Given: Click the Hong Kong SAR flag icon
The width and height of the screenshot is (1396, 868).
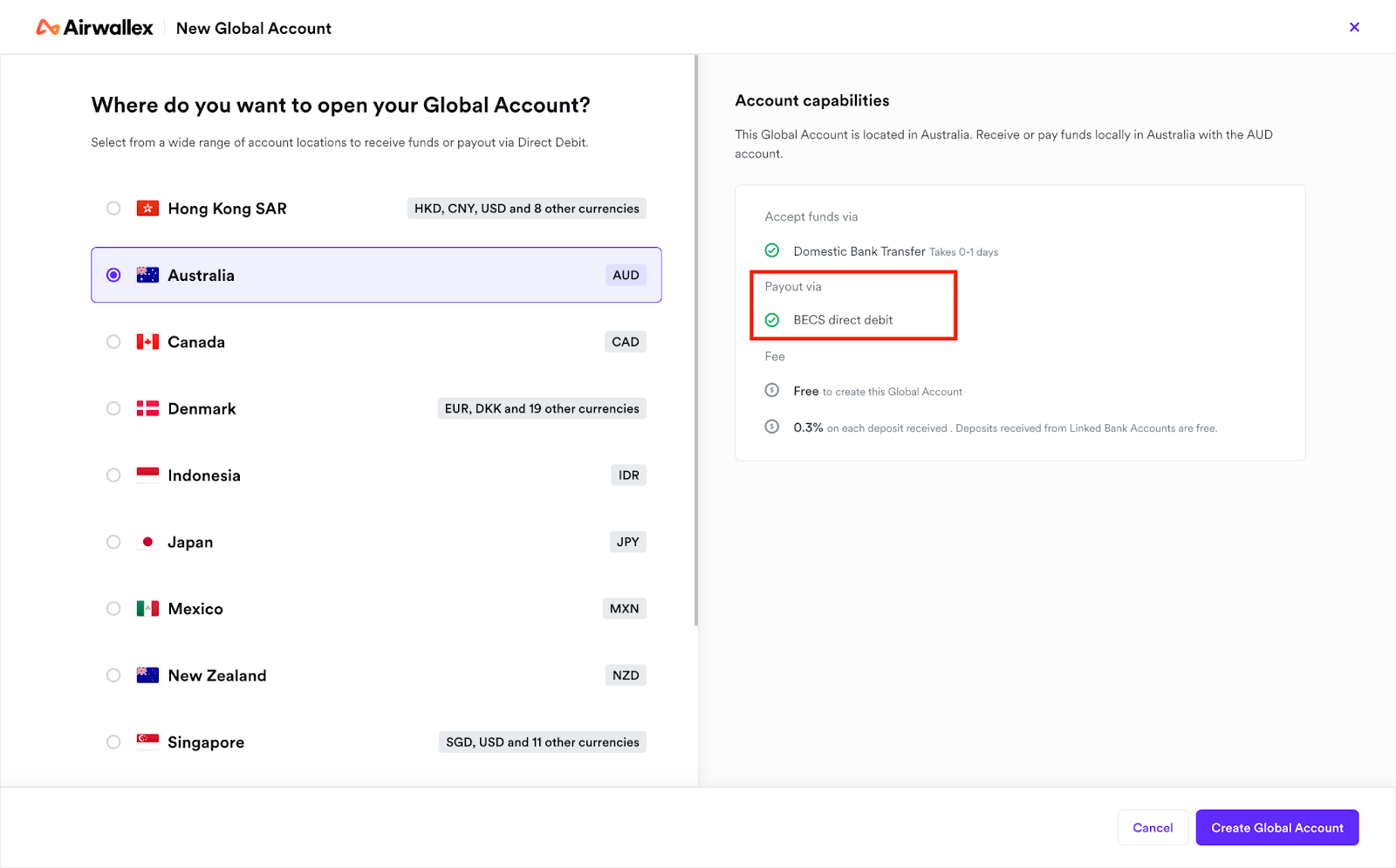Looking at the screenshot, I should [147, 208].
